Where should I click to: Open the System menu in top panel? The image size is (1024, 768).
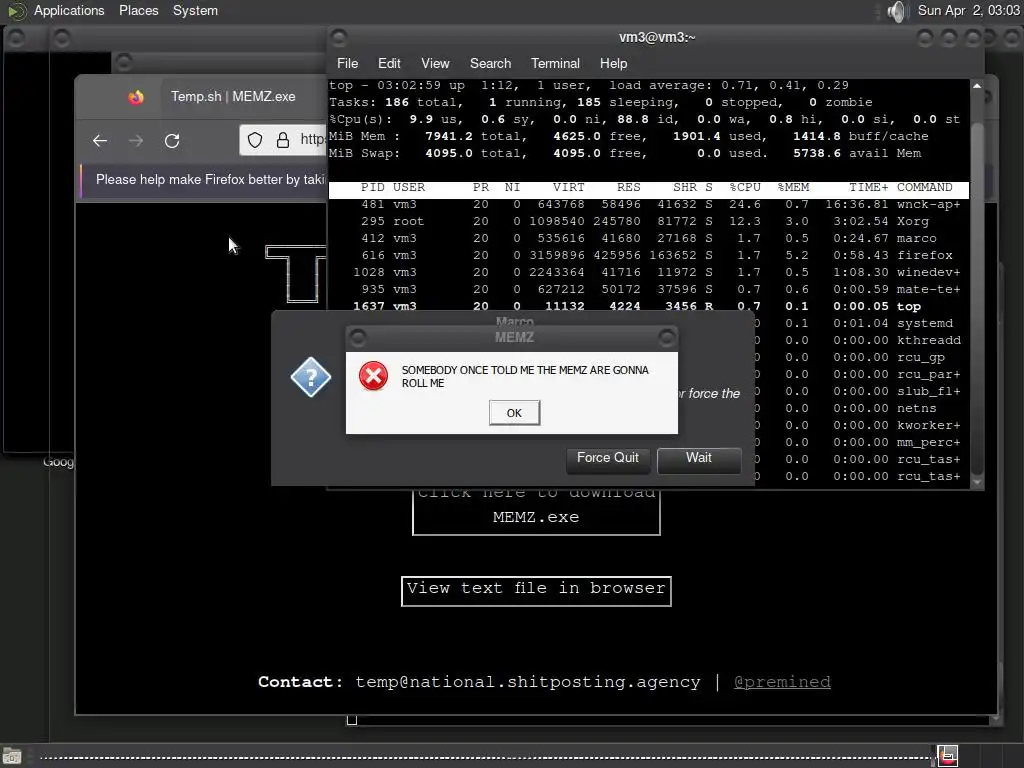pyautogui.click(x=195, y=10)
